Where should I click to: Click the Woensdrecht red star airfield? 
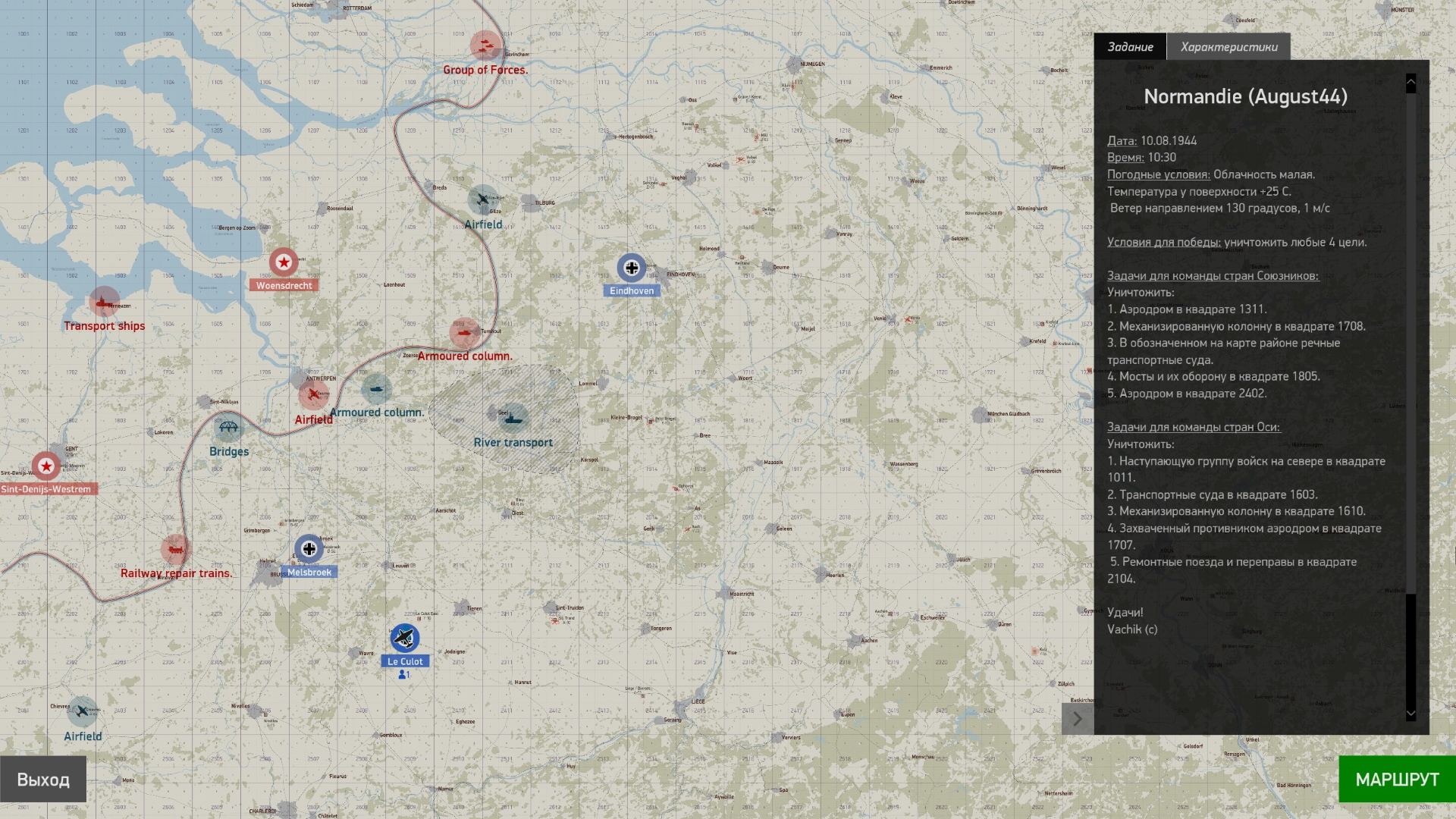tap(284, 262)
